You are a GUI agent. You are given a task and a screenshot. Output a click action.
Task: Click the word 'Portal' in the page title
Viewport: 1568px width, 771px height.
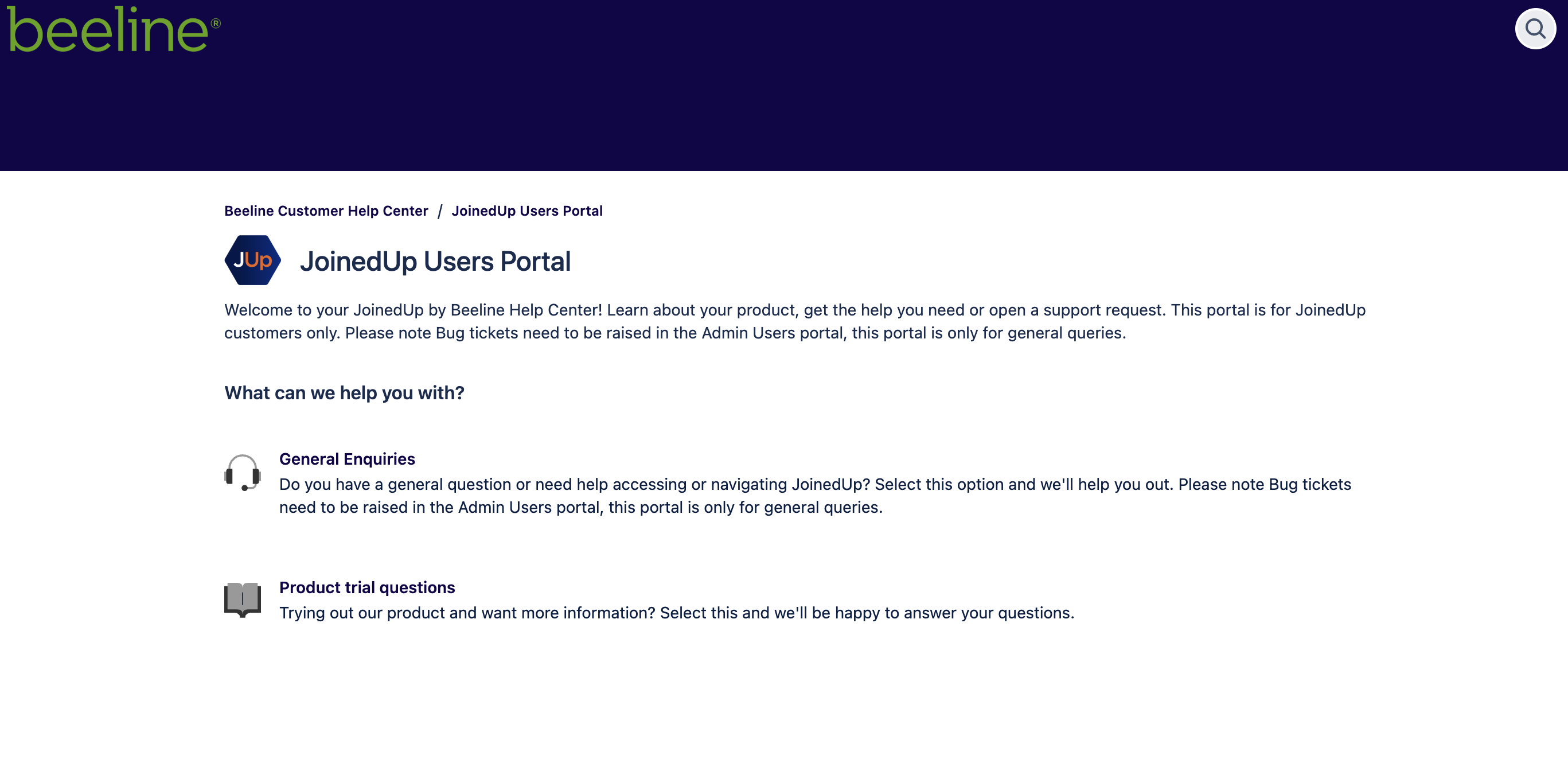pos(535,261)
